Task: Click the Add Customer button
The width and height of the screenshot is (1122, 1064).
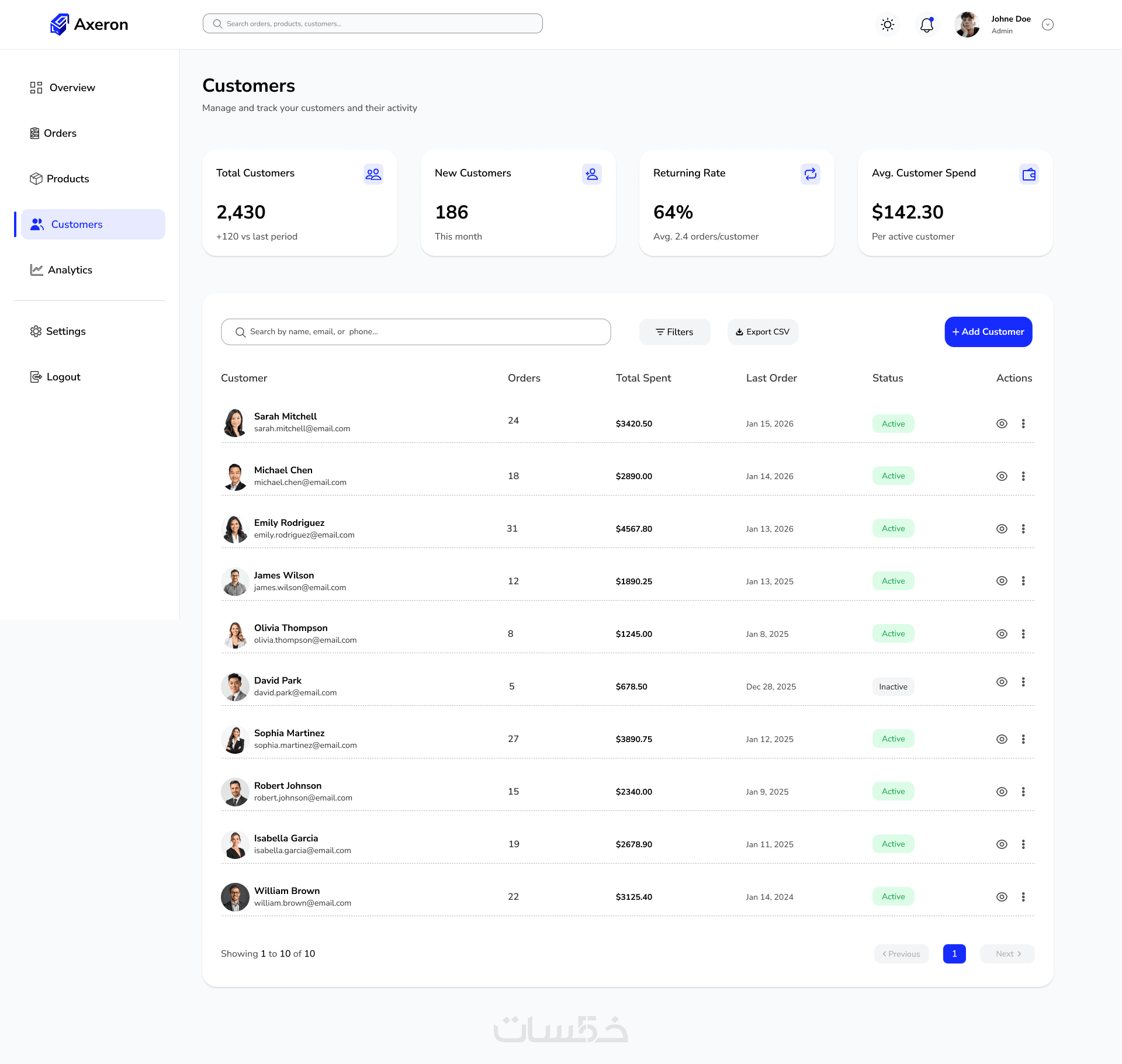Action: (988, 332)
